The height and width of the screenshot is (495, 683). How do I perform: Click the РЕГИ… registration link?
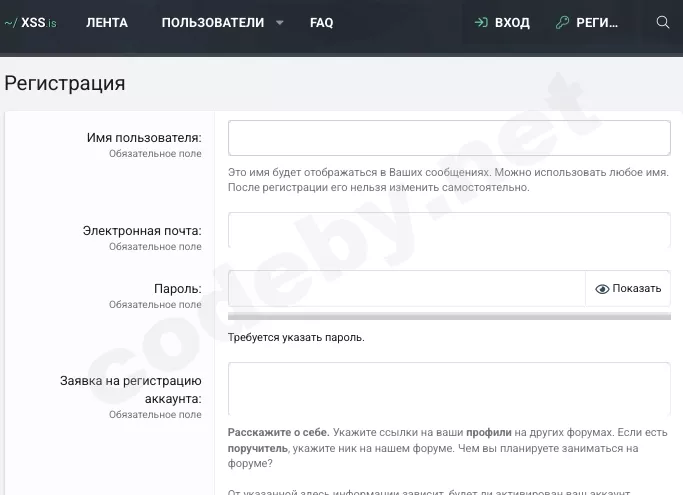pos(597,23)
